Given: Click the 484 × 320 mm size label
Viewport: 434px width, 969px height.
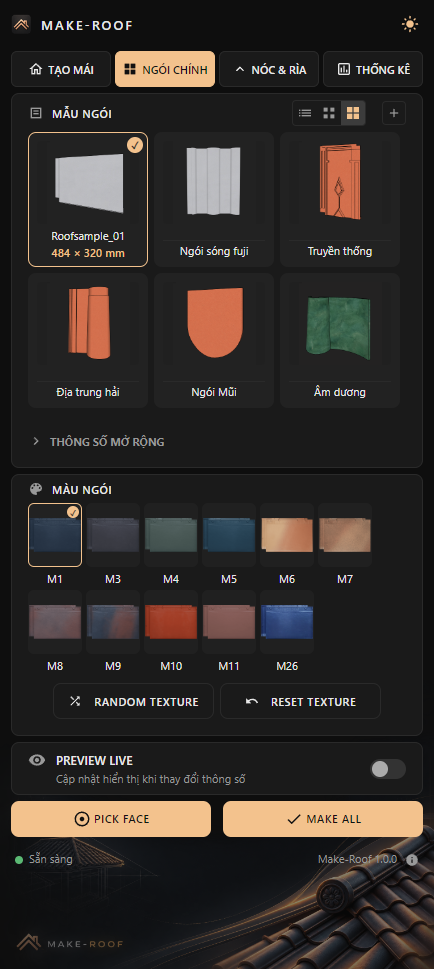Looking at the screenshot, I should [88, 253].
